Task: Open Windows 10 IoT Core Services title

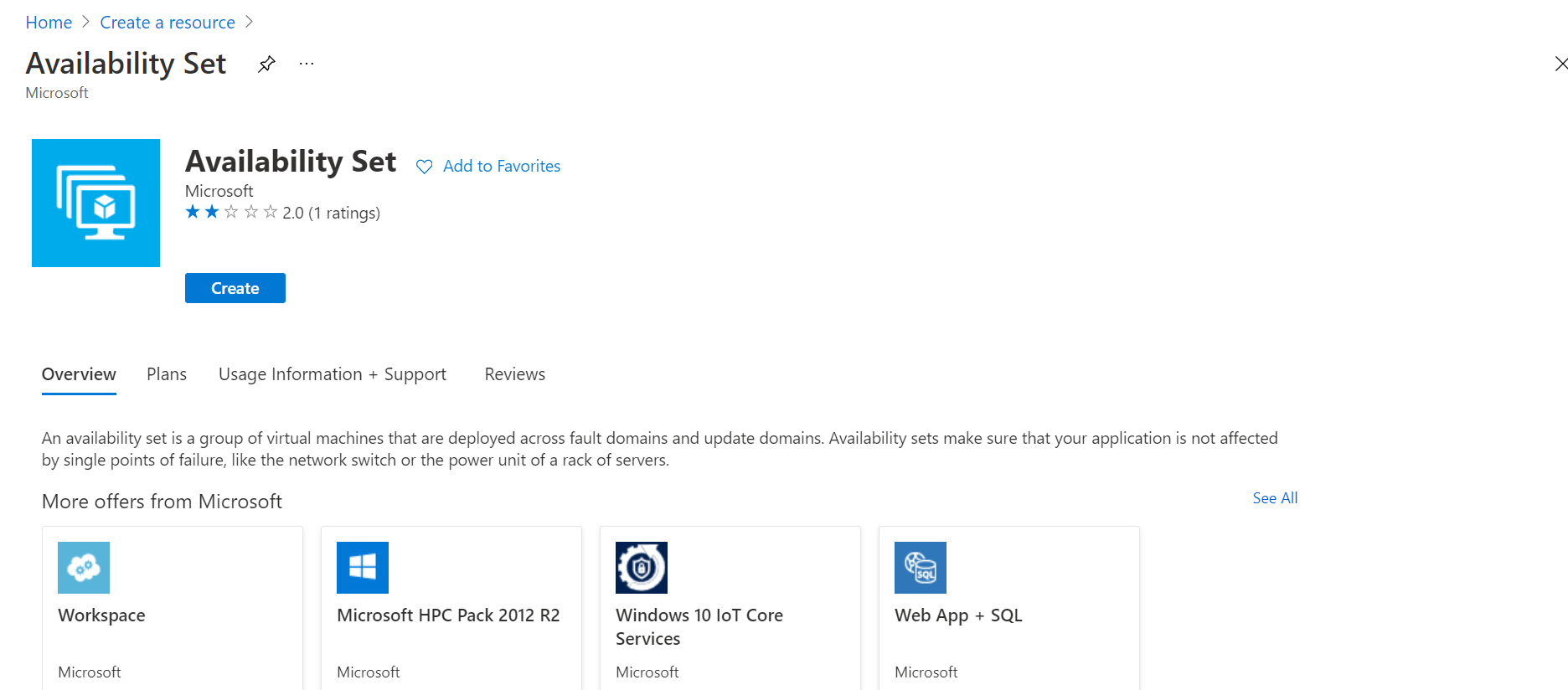Action: click(x=699, y=627)
